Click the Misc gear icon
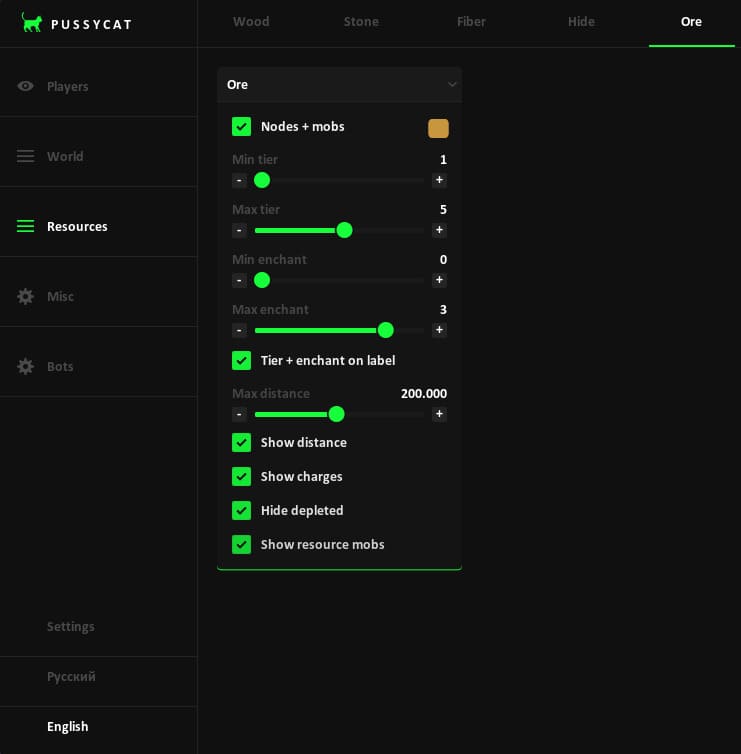 click(25, 296)
